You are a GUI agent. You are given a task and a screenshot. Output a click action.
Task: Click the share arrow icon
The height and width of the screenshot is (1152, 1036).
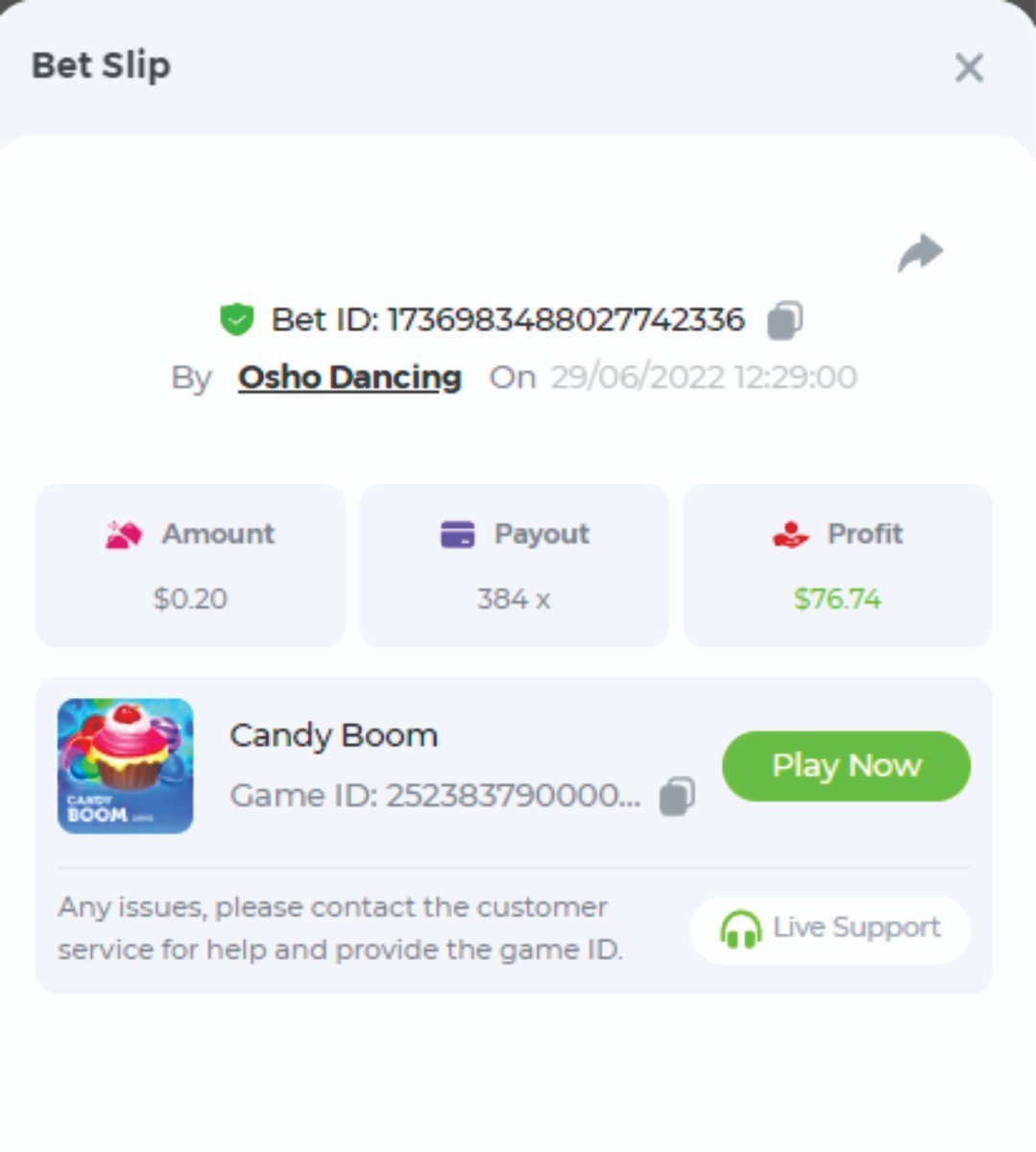pyautogui.click(x=920, y=252)
